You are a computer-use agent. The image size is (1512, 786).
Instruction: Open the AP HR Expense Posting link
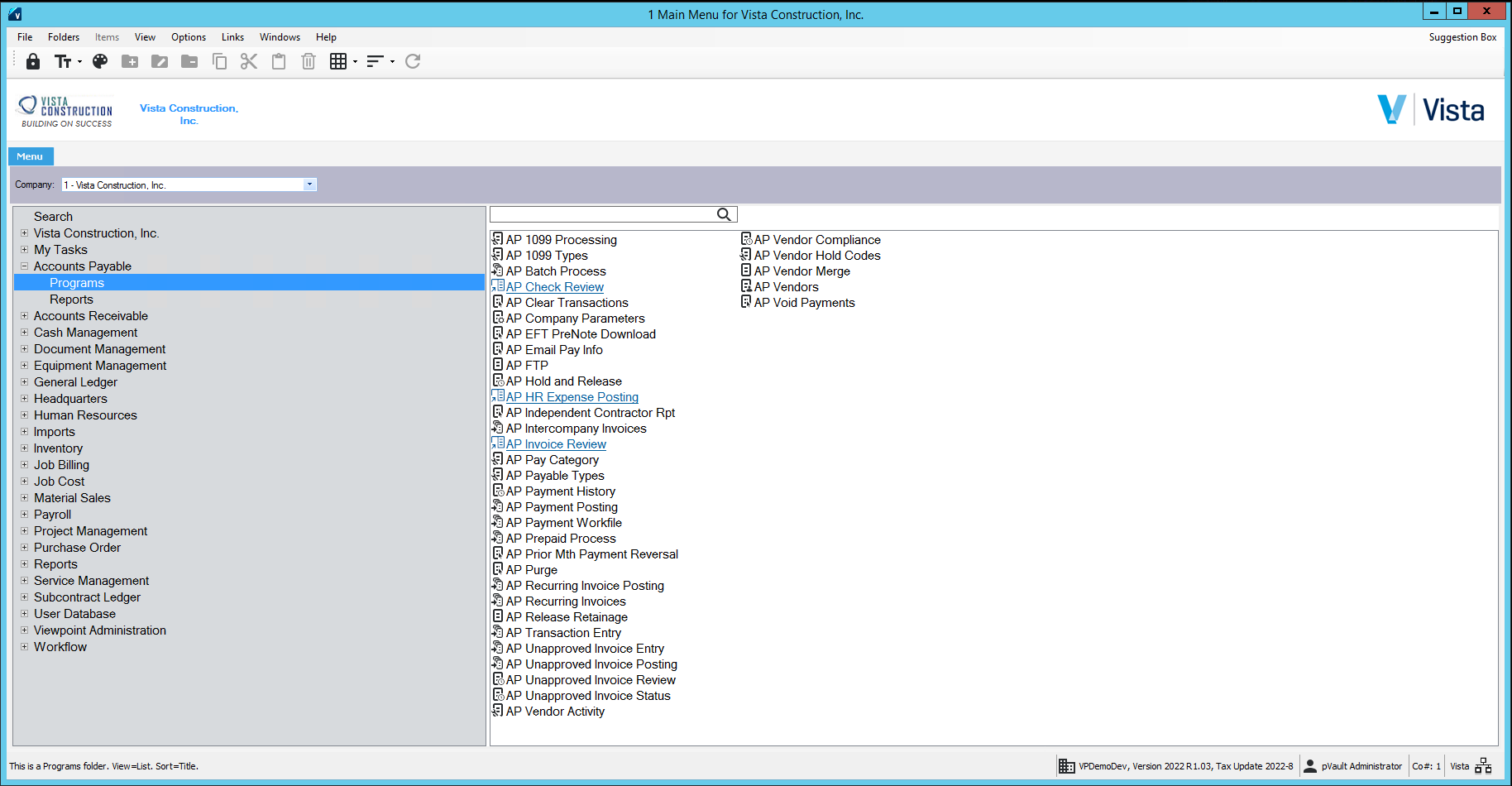tap(572, 397)
